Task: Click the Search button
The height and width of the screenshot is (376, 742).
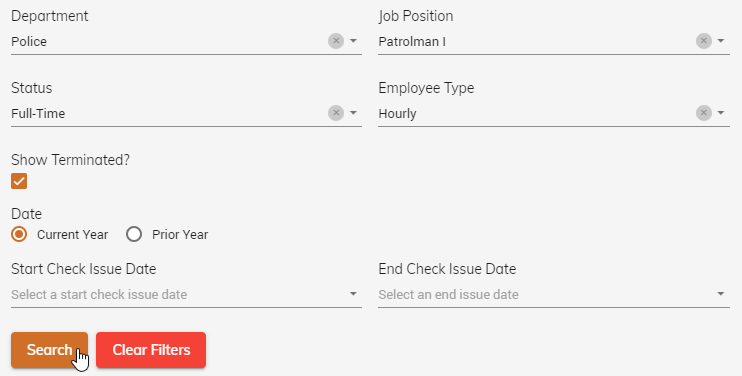Action: pos(50,350)
